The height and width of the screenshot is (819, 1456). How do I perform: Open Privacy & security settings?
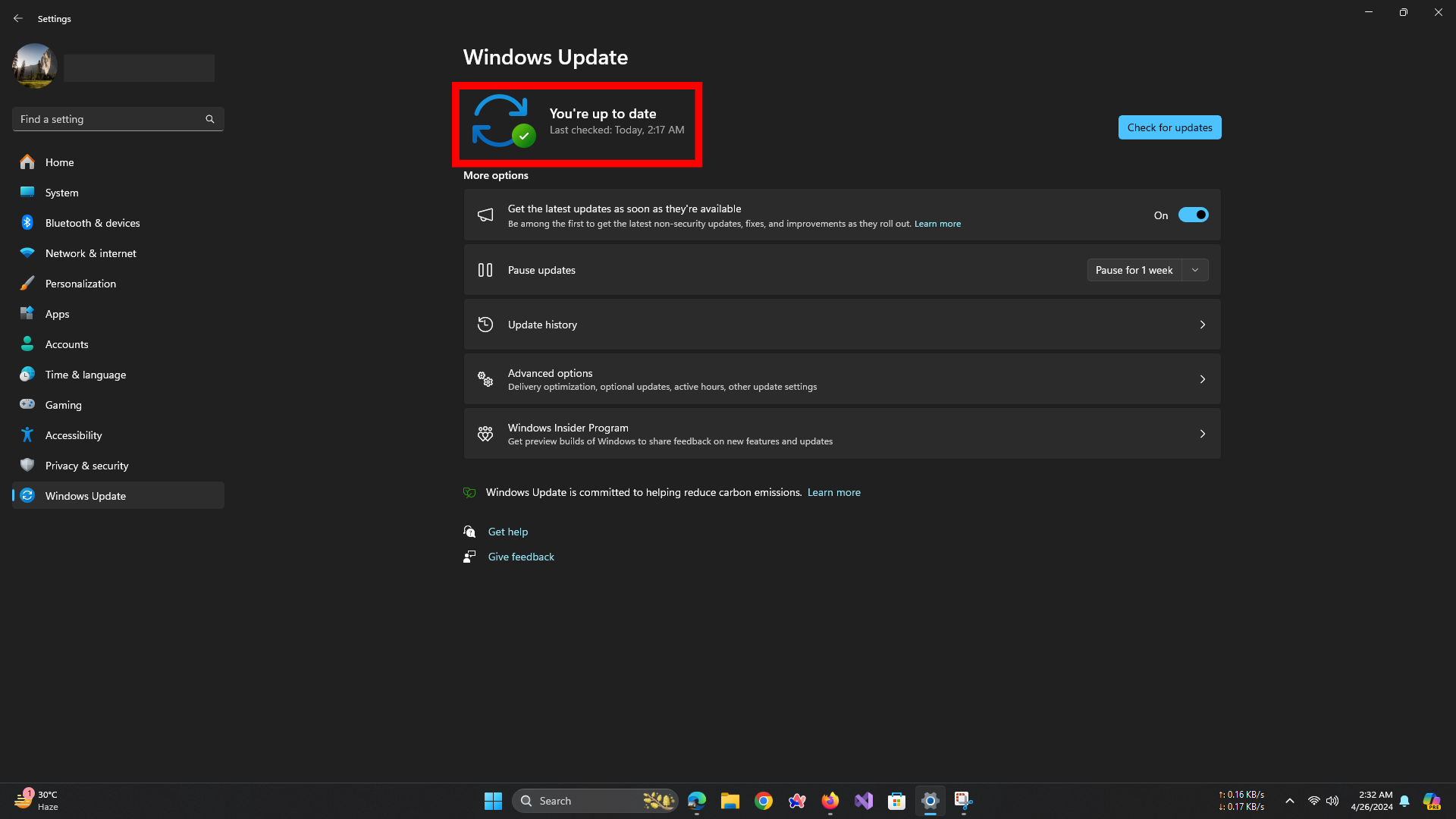86,466
